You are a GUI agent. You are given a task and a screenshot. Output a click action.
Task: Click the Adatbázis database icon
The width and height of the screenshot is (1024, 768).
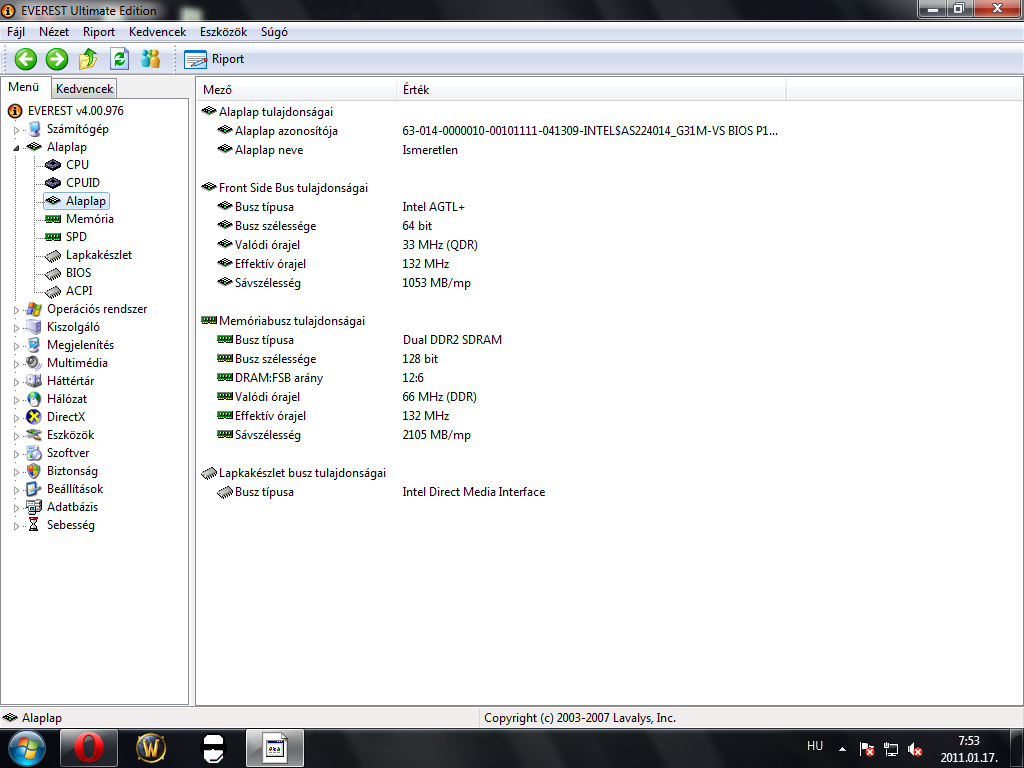point(34,507)
